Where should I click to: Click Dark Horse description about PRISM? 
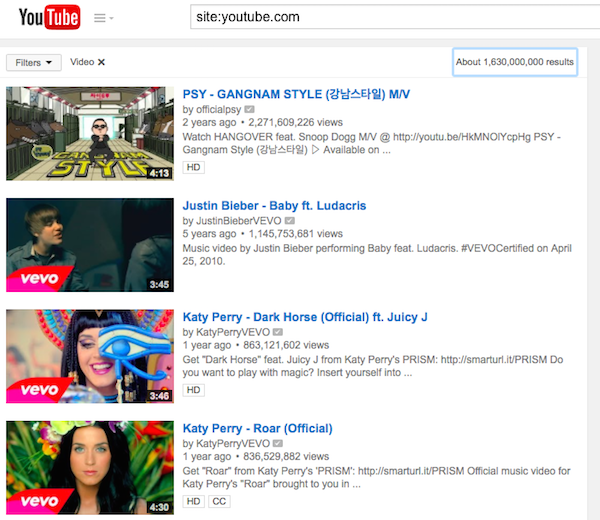click(x=373, y=366)
